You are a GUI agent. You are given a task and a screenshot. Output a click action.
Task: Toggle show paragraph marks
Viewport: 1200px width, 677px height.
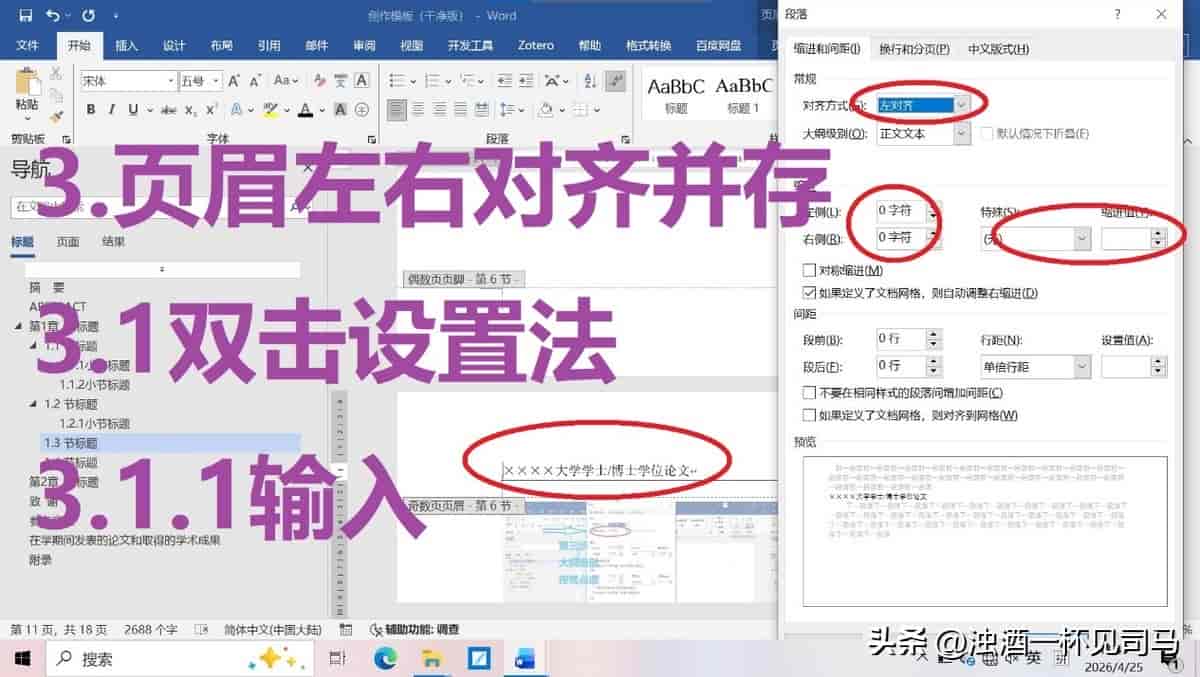tap(616, 81)
